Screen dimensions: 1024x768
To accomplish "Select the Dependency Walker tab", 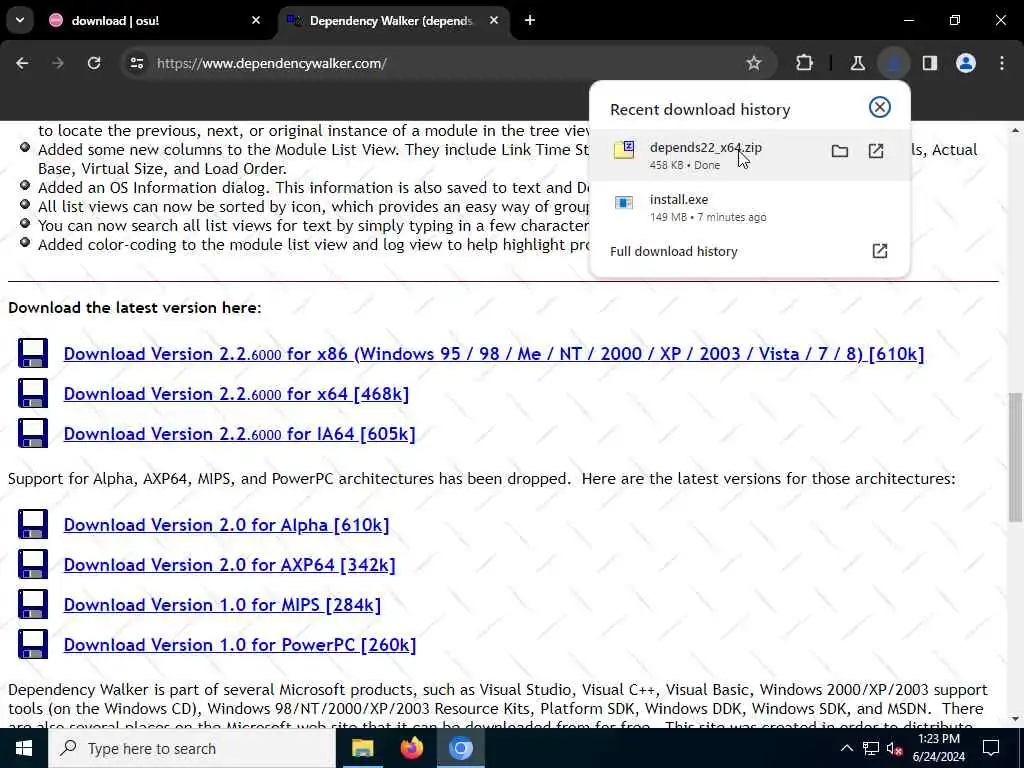I will (x=392, y=20).
